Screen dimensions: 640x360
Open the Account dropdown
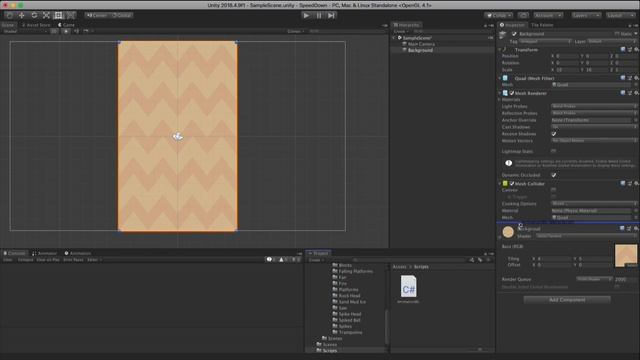pyautogui.click(x=548, y=15)
